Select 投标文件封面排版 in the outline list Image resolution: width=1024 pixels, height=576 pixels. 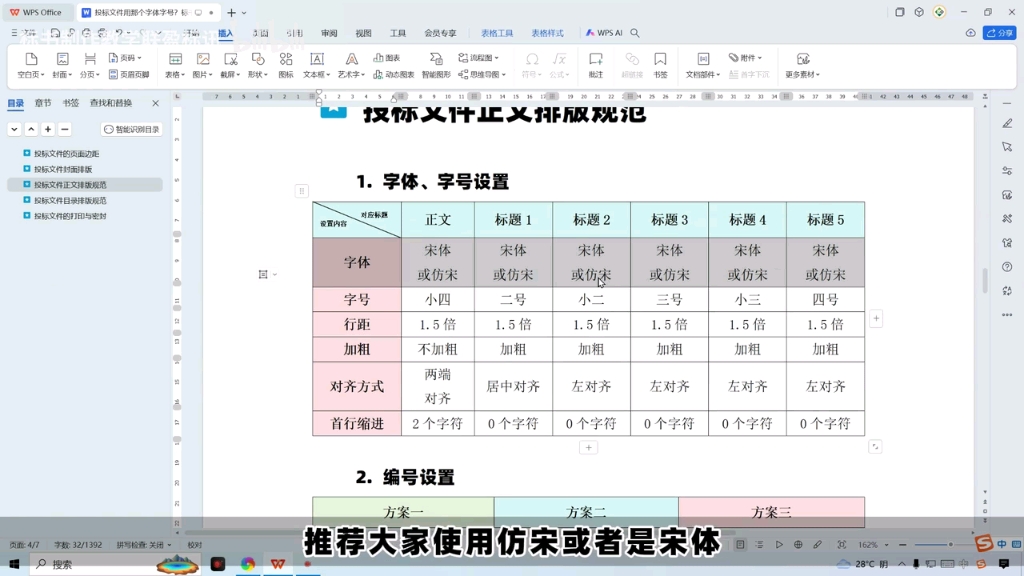62,169
